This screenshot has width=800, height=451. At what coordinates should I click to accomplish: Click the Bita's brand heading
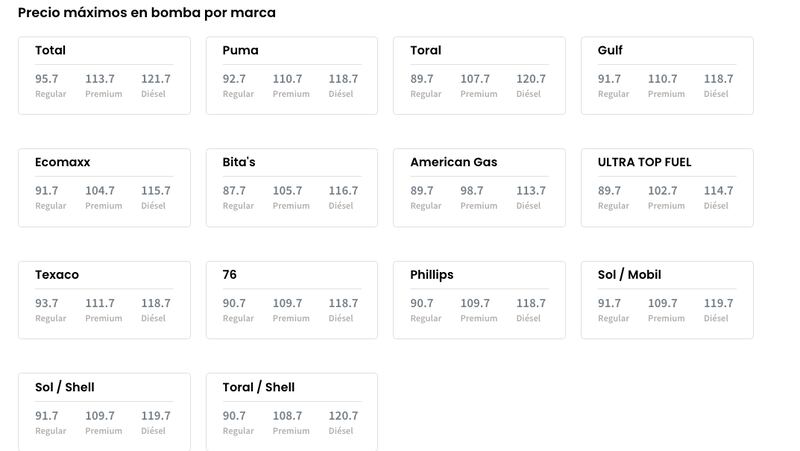(239, 162)
